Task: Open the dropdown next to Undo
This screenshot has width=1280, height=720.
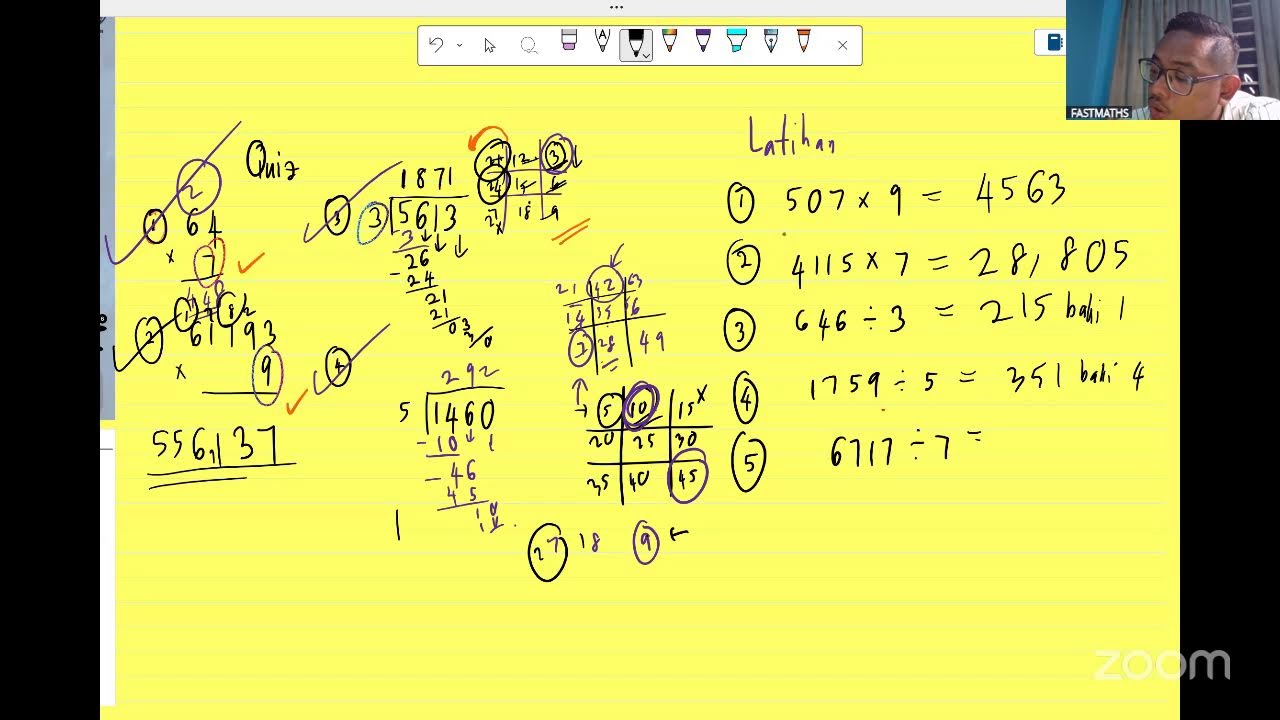Action: tap(460, 45)
